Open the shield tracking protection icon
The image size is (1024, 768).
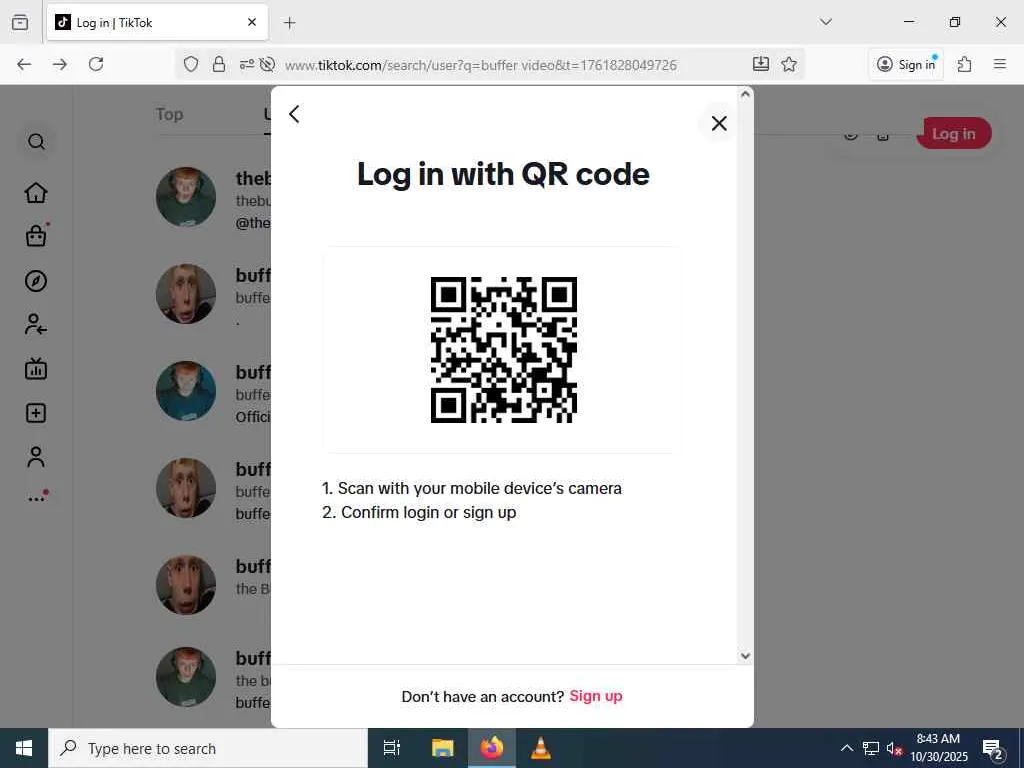click(191, 64)
